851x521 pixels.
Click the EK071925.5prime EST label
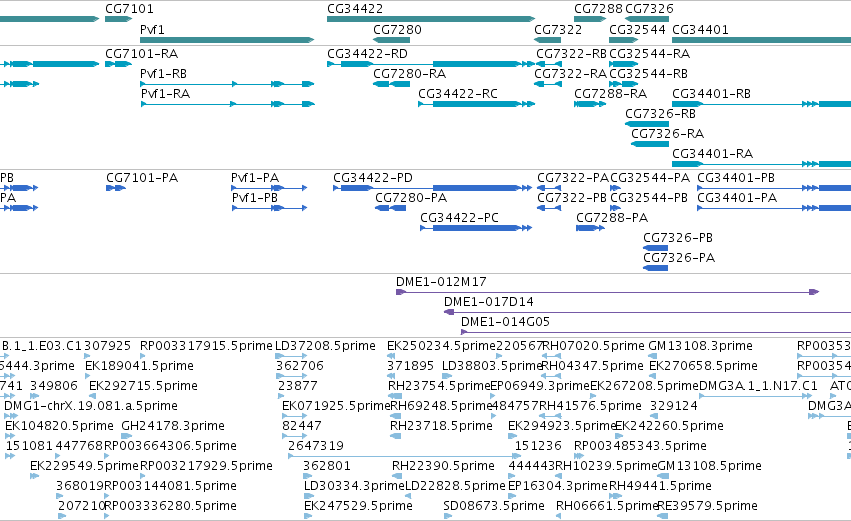click(336, 406)
